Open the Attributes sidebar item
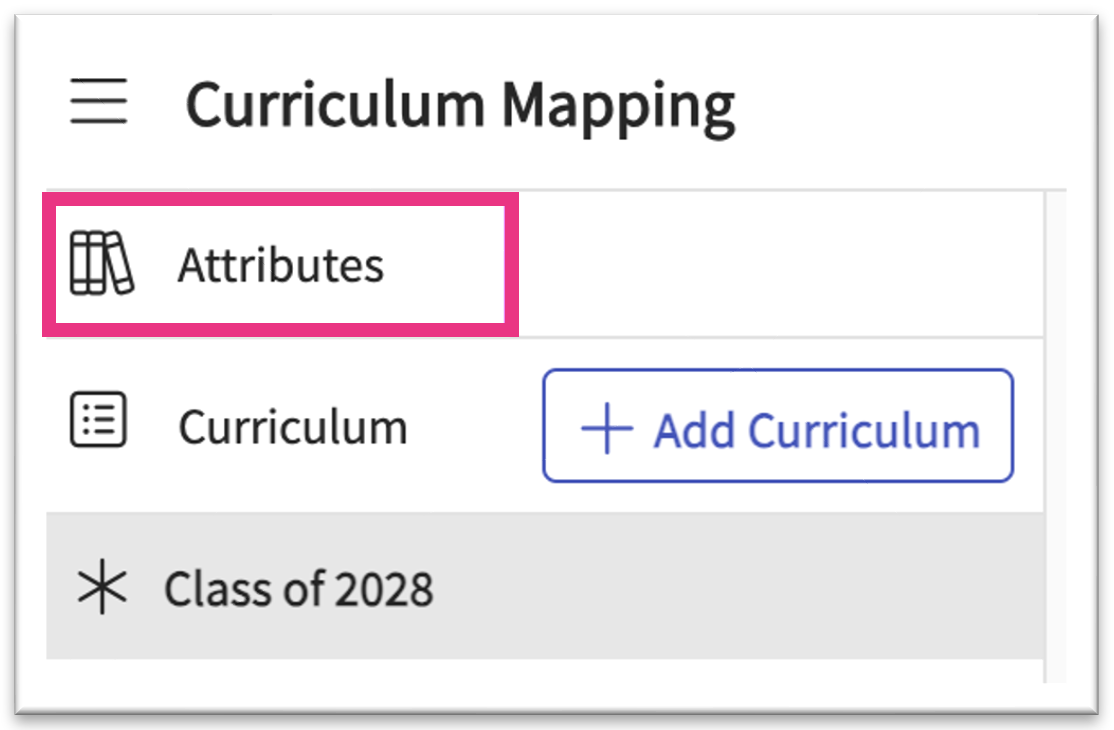This screenshot has width=1114, height=730. (x=280, y=266)
